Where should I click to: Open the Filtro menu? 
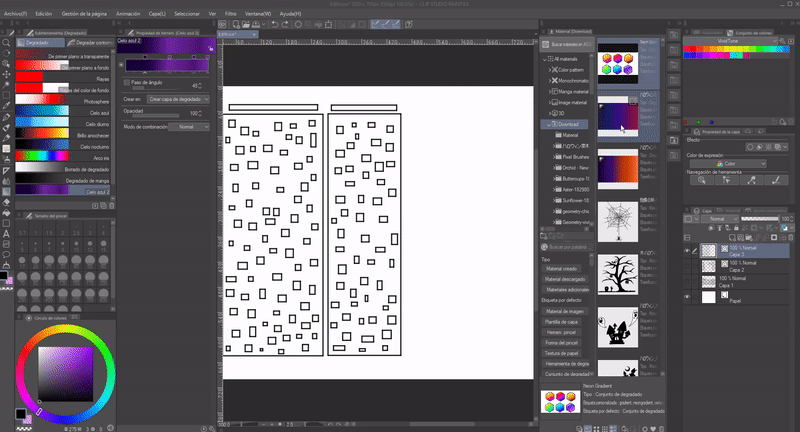[231, 16]
